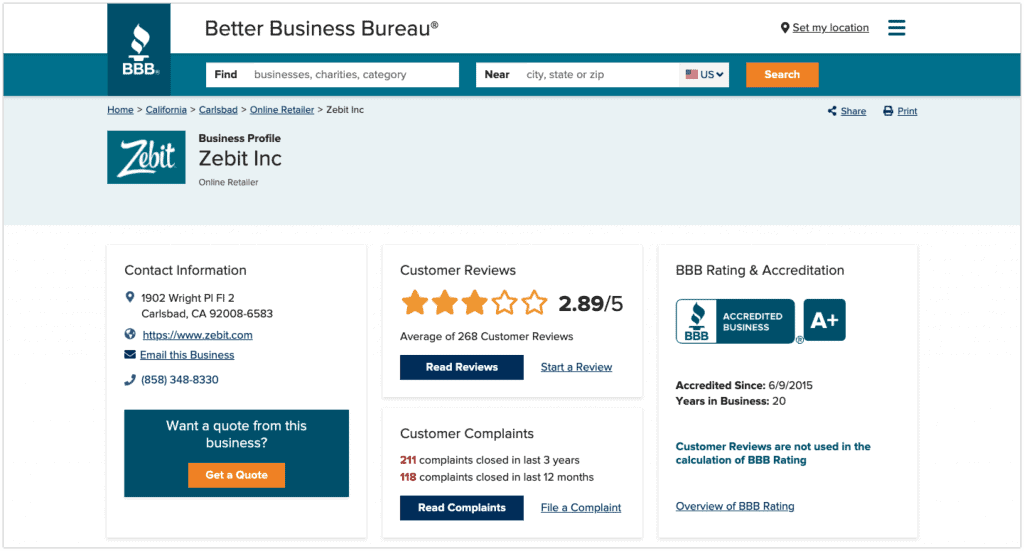Click the fourth empty review star
Screen dimensions: 1024x551
point(504,303)
